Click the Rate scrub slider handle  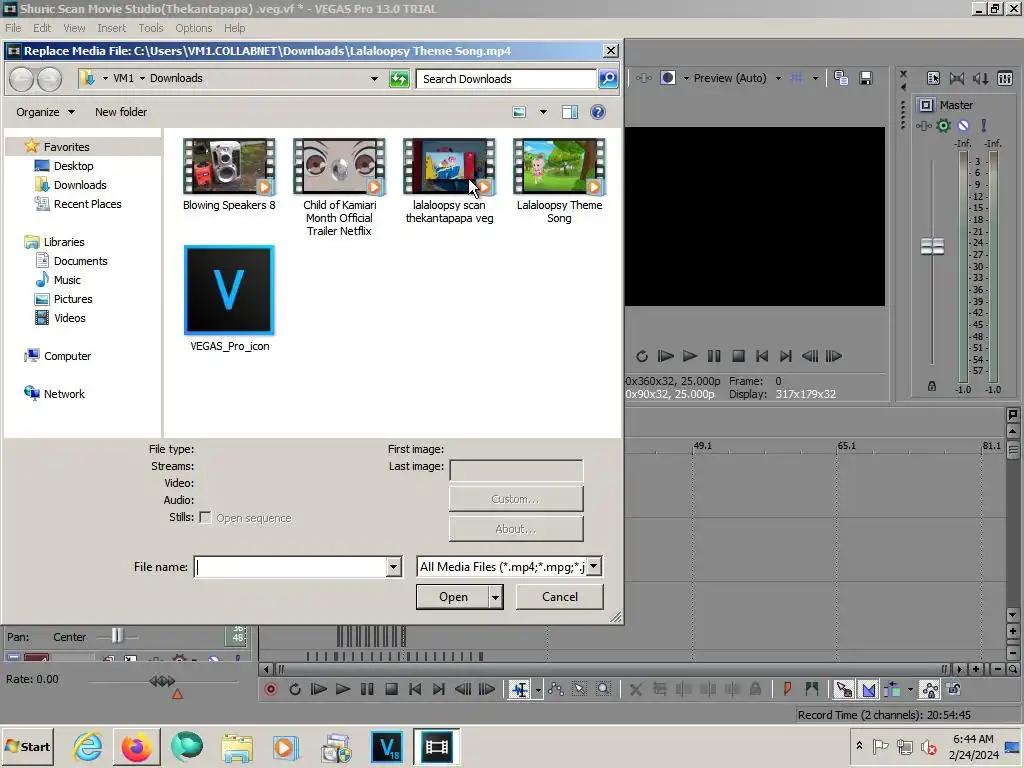coord(162,680)
